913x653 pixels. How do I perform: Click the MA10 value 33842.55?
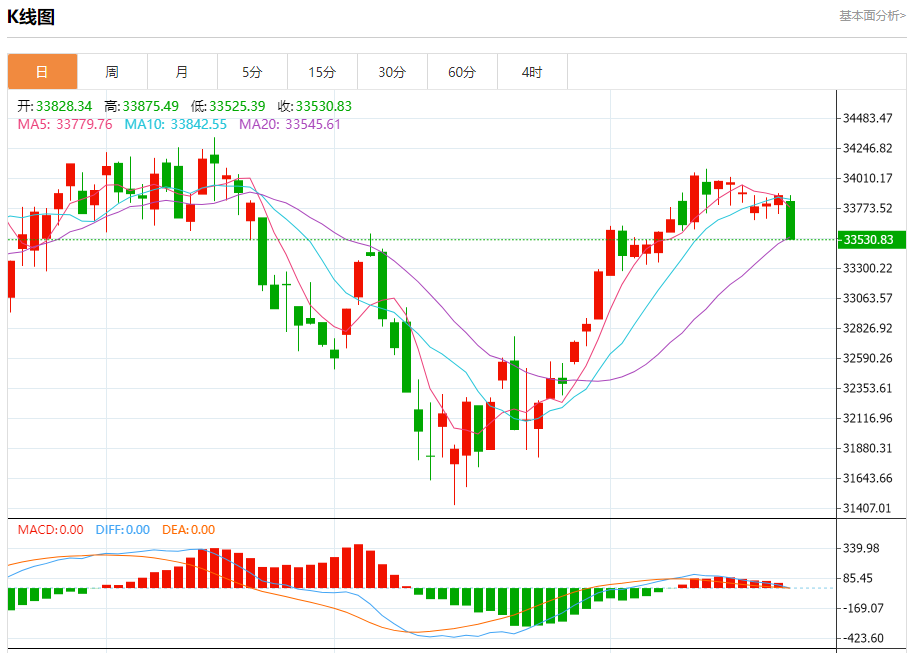[199, 124]
